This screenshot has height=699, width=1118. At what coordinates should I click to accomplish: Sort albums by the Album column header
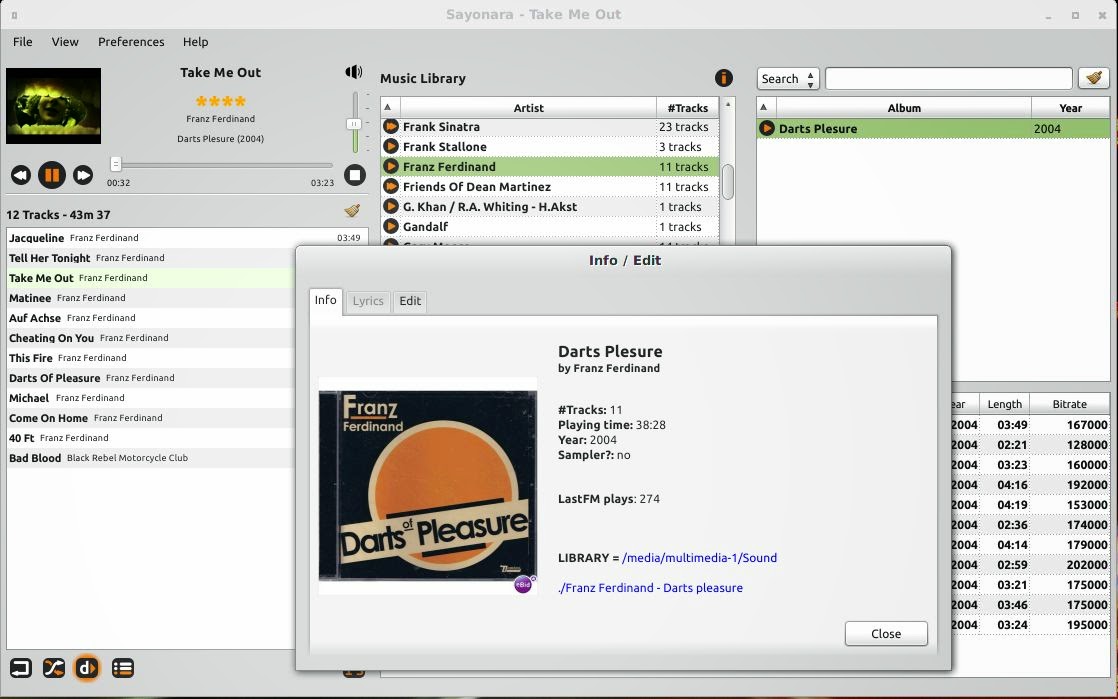pos(904,108)
